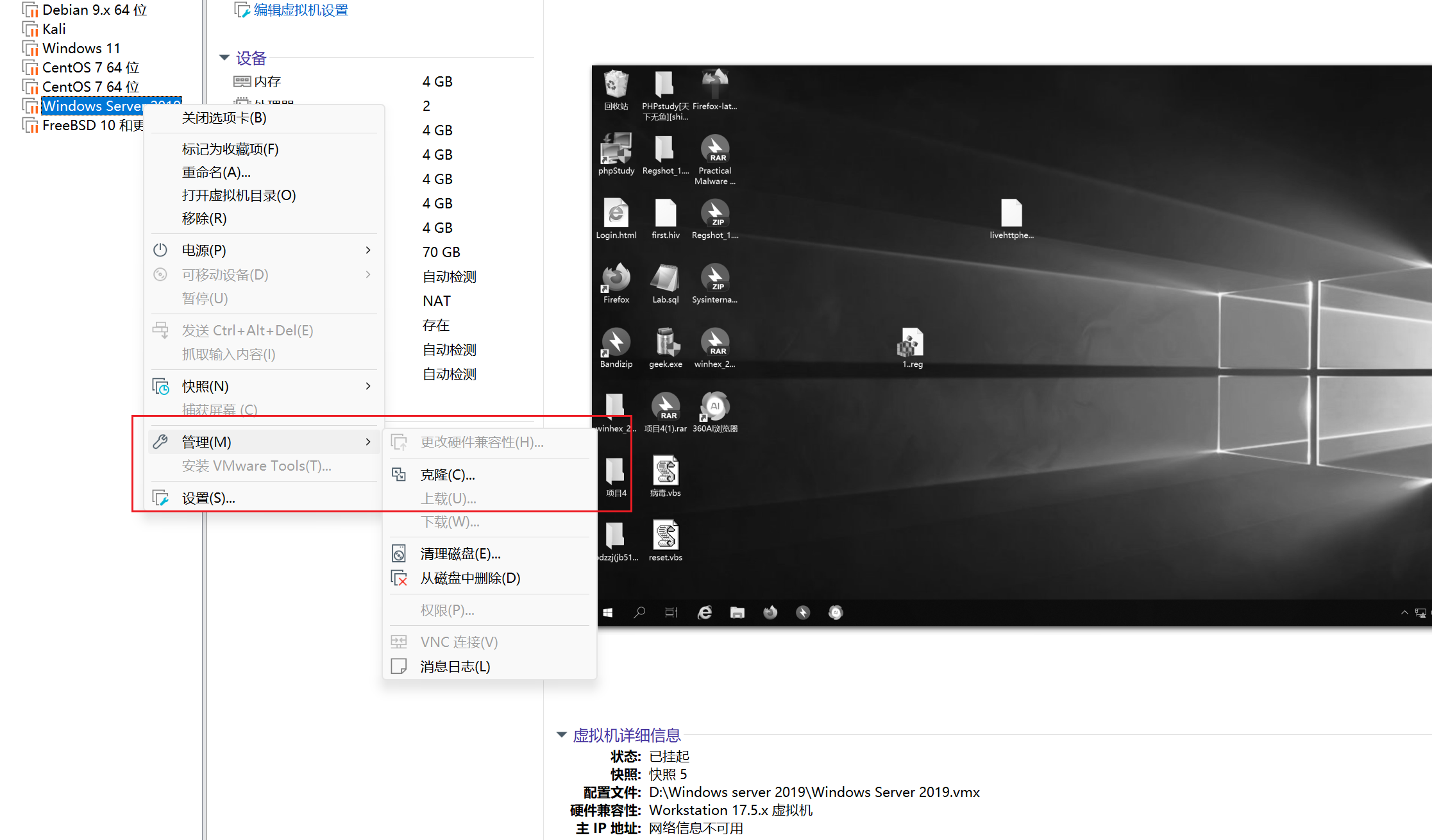The height and width of the screenshot is (840, 1432).
Task: Click the 网络信息不可用 IP address text
Action: [x=696, y=828]
